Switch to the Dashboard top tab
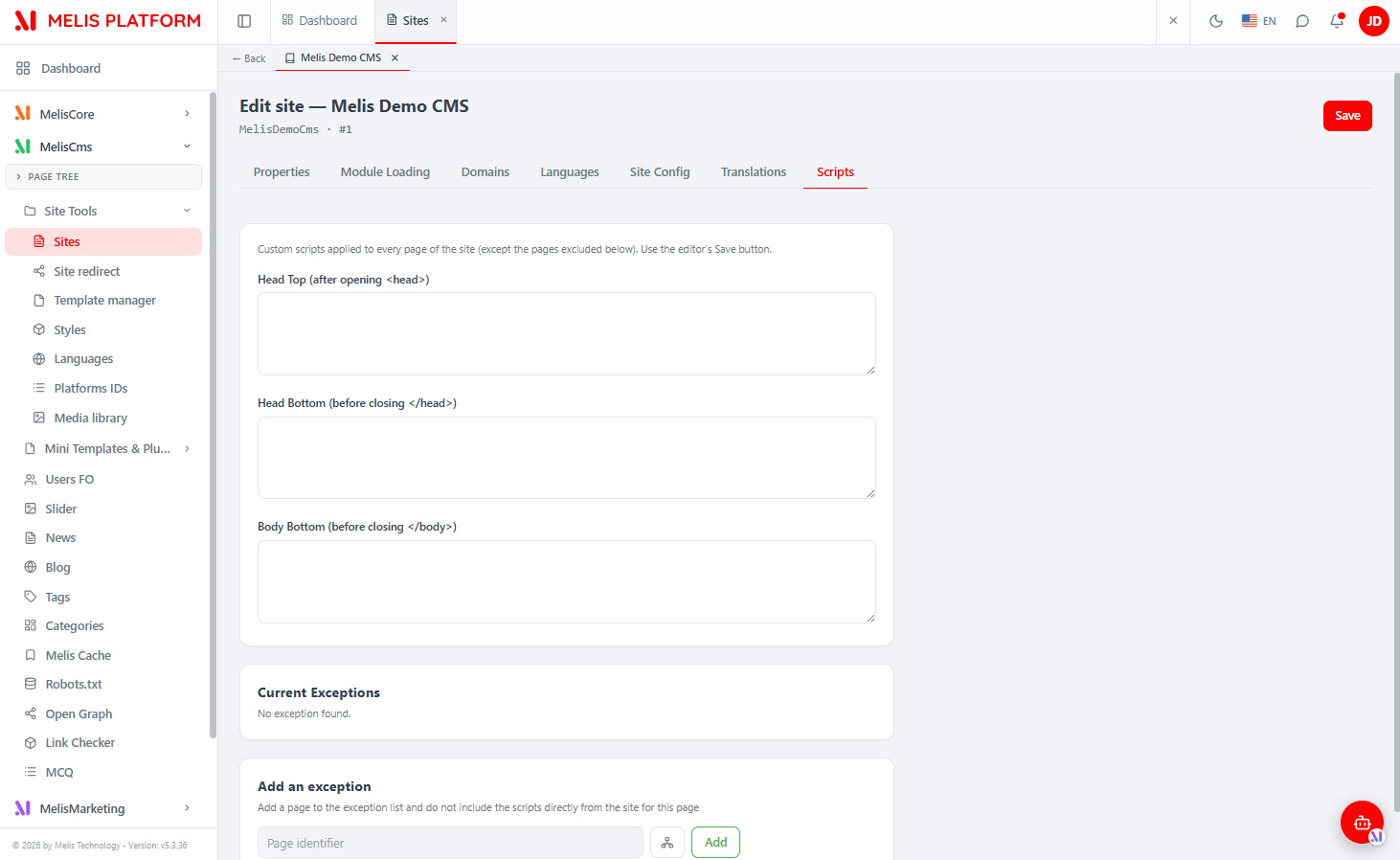Screen dimensions: 1400x860 [319, 21]
